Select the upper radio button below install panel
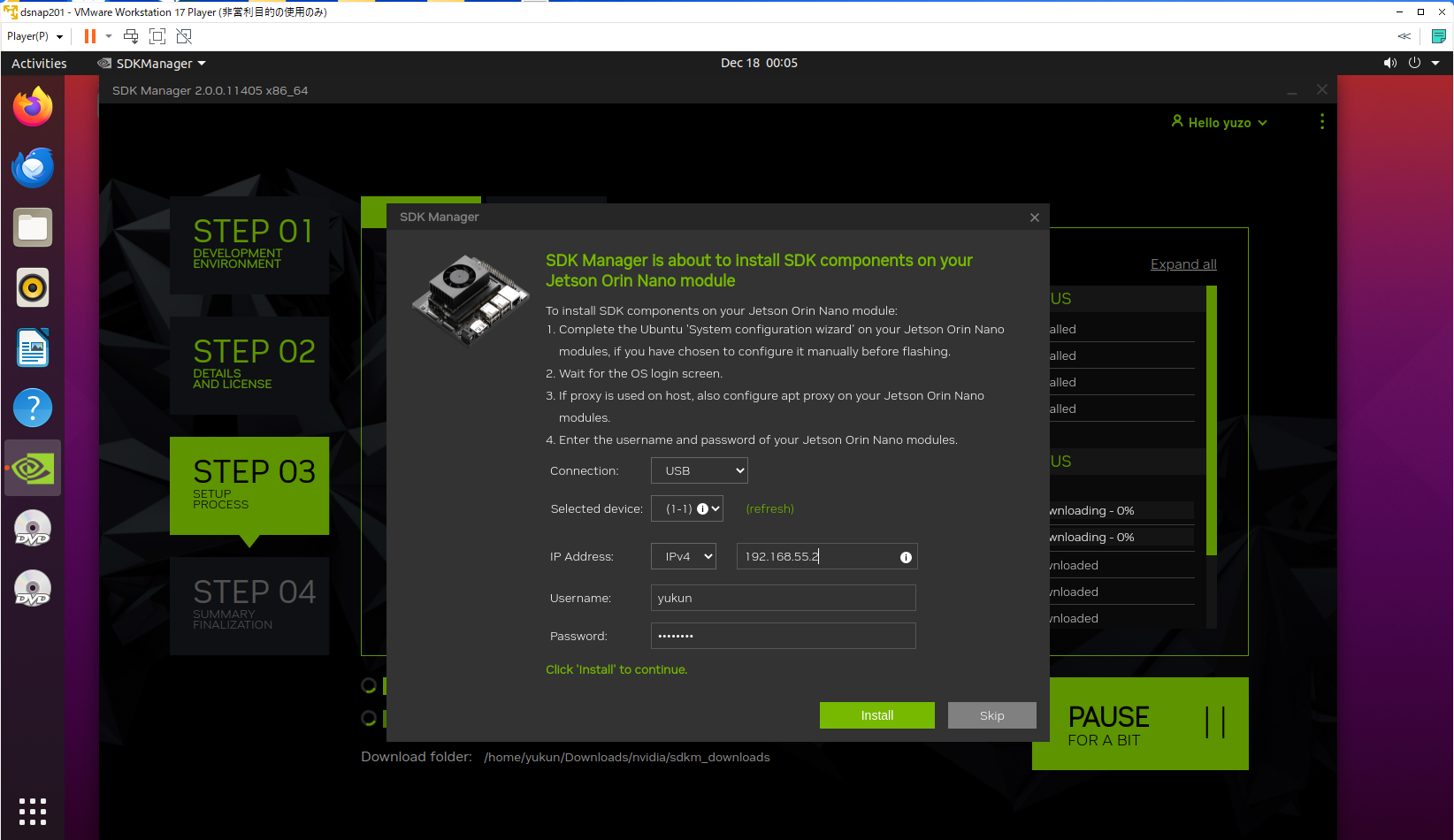 coord(369,685)
